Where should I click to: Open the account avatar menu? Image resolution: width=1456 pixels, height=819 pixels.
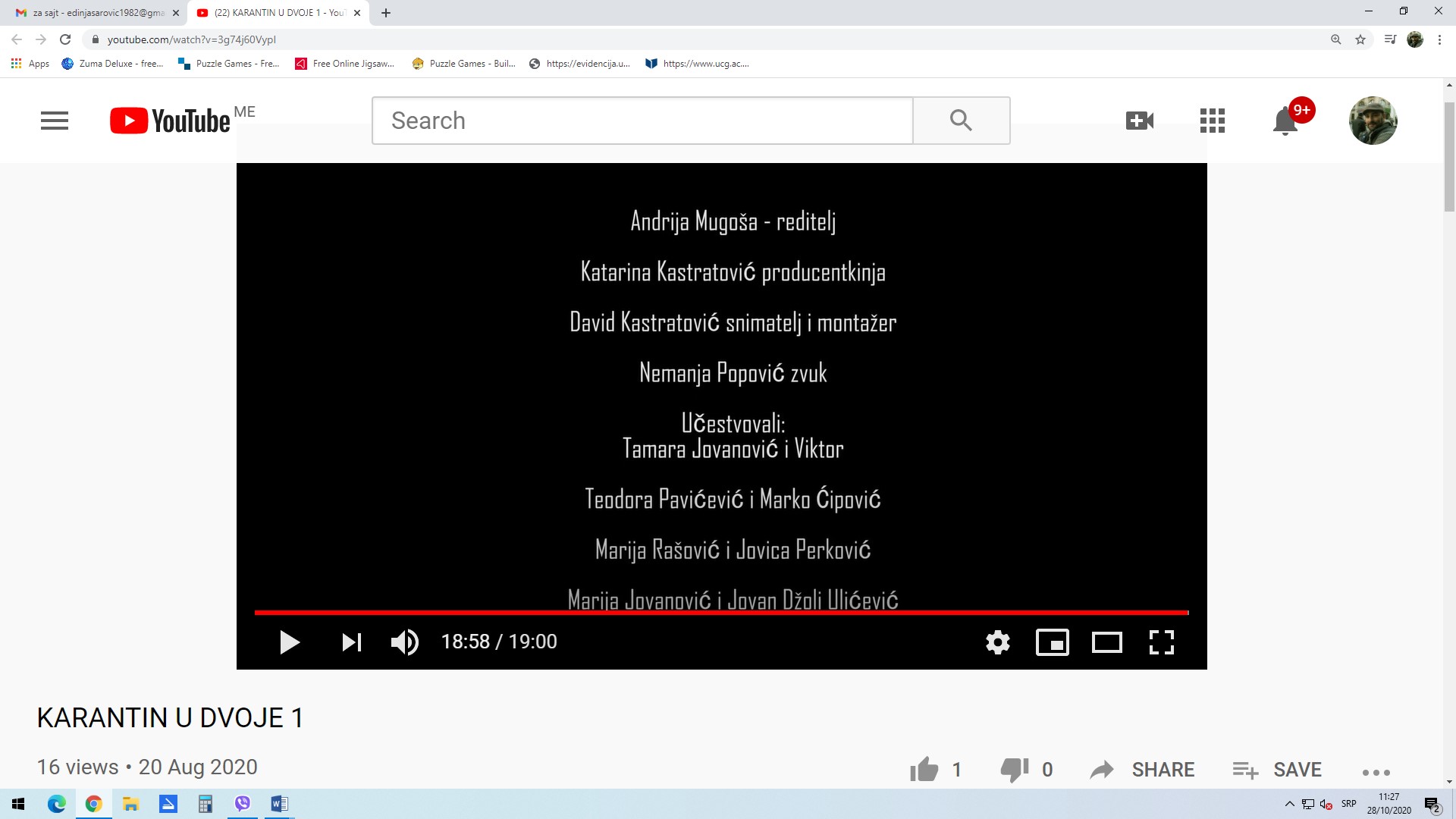click(1373, 121)
